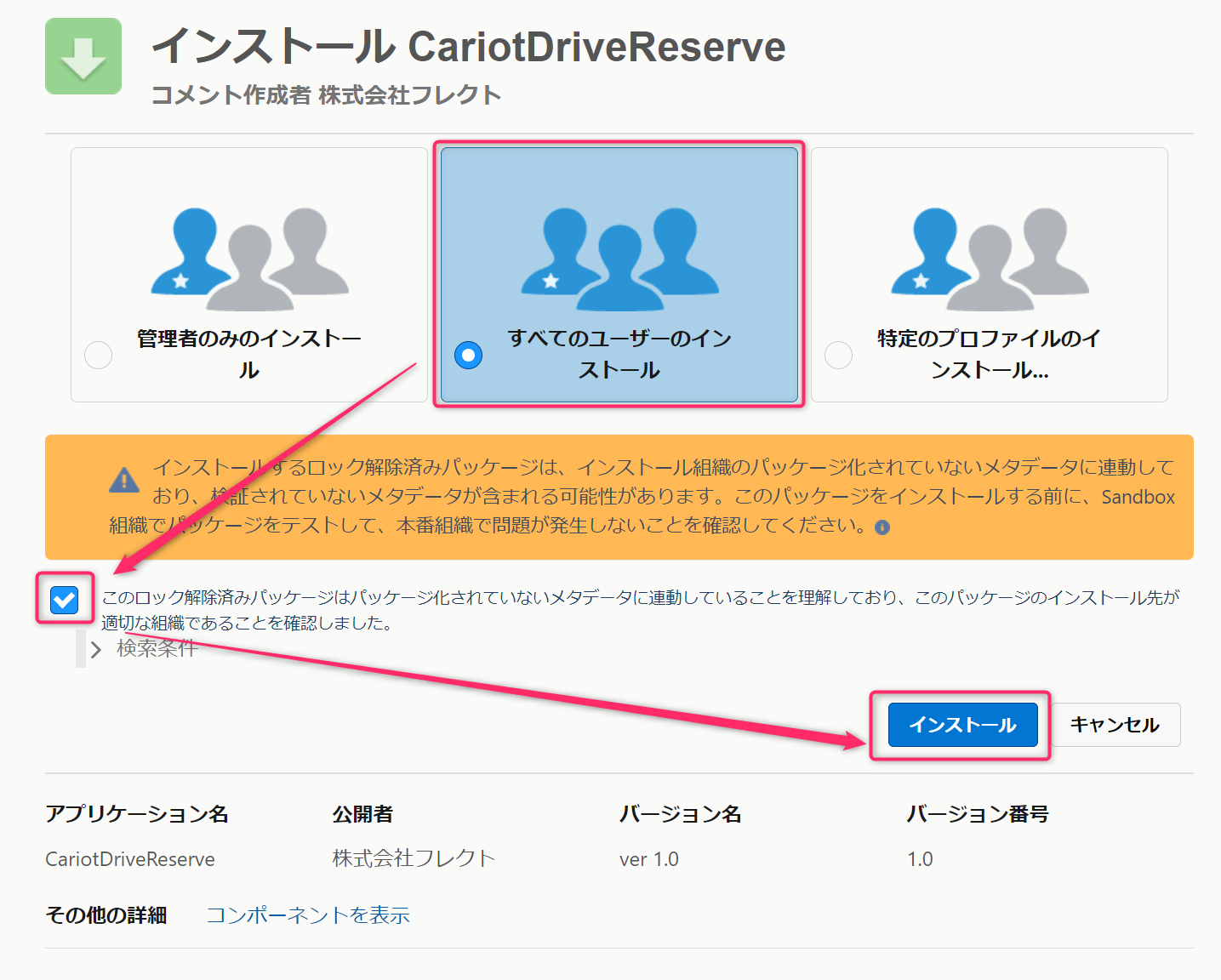Click the インストール CariotDriveReserve page title

[x=469, y=46]
